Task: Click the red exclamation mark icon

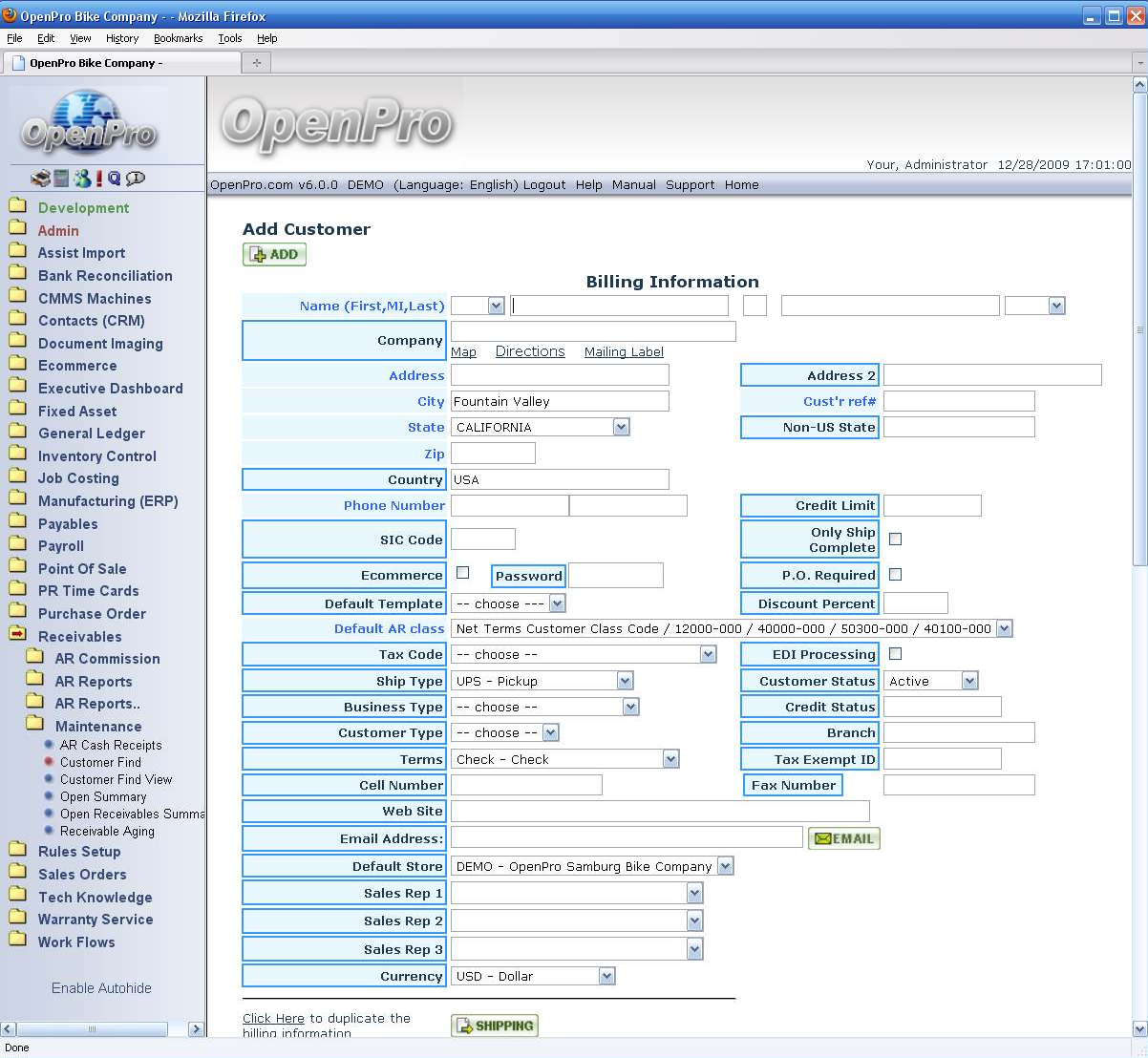Action: coord(99,179)
